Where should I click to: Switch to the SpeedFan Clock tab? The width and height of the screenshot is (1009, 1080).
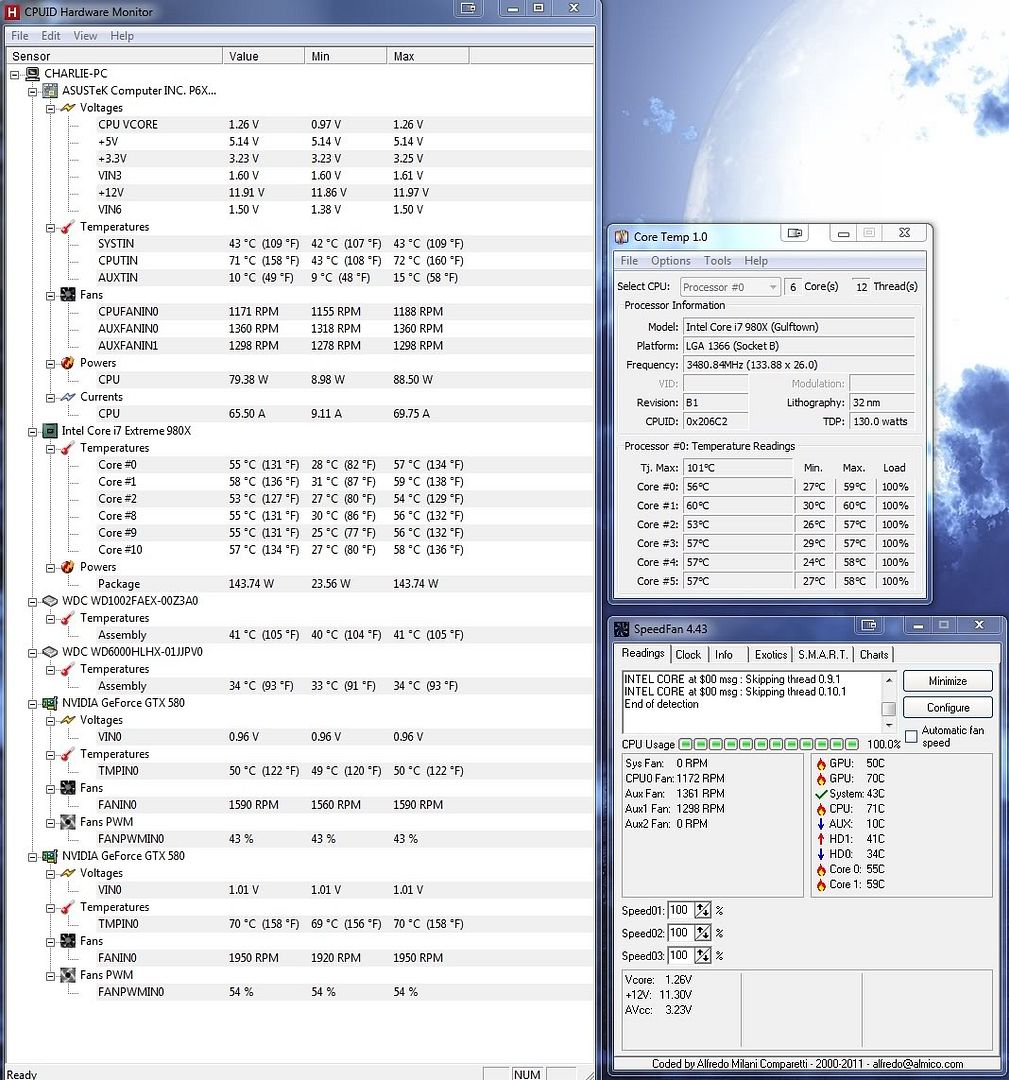[x=688, y=655]
